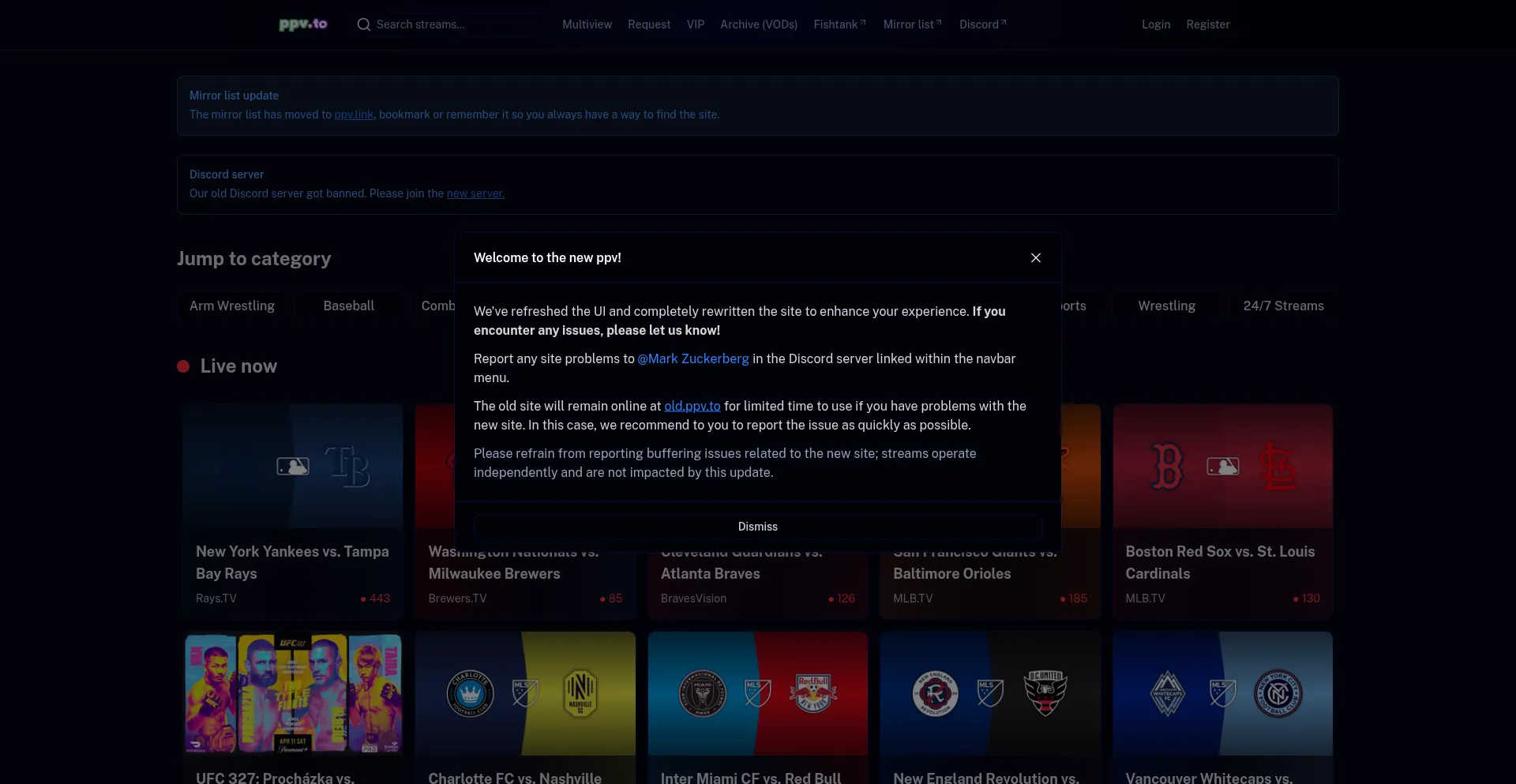
Task: Open Mirror list in navbar
Action: pos(913,24)
